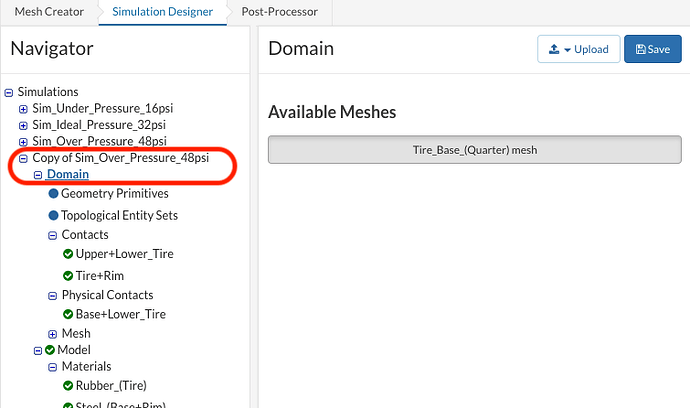Collapse the Physical Contacts node
The width and height of the screenshot is (690, 408).
[x=53, y=295]
